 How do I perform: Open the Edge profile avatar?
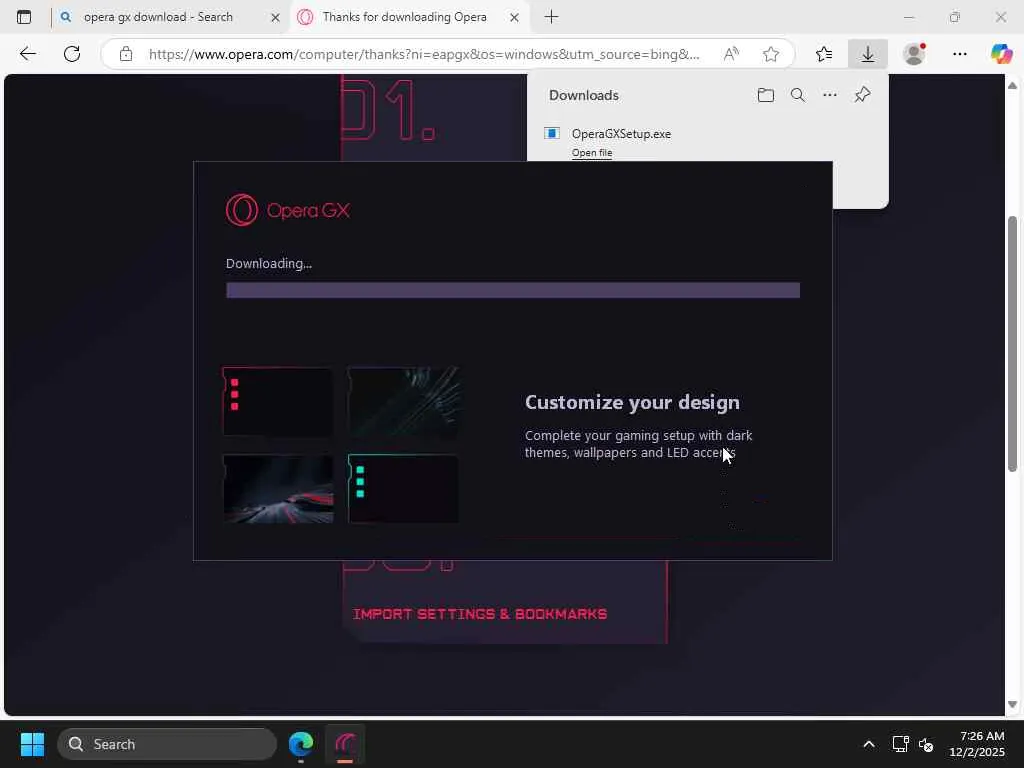click(914, 54)
